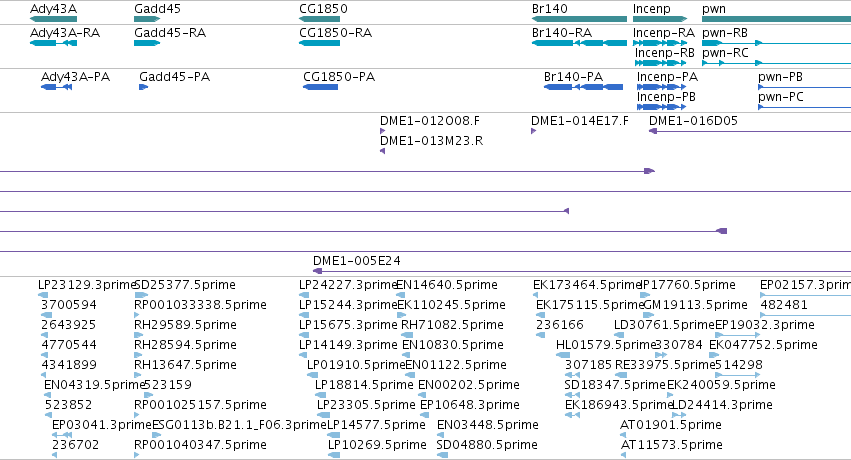Select the DME1-013M23.R arrow marker

[383, 151]
